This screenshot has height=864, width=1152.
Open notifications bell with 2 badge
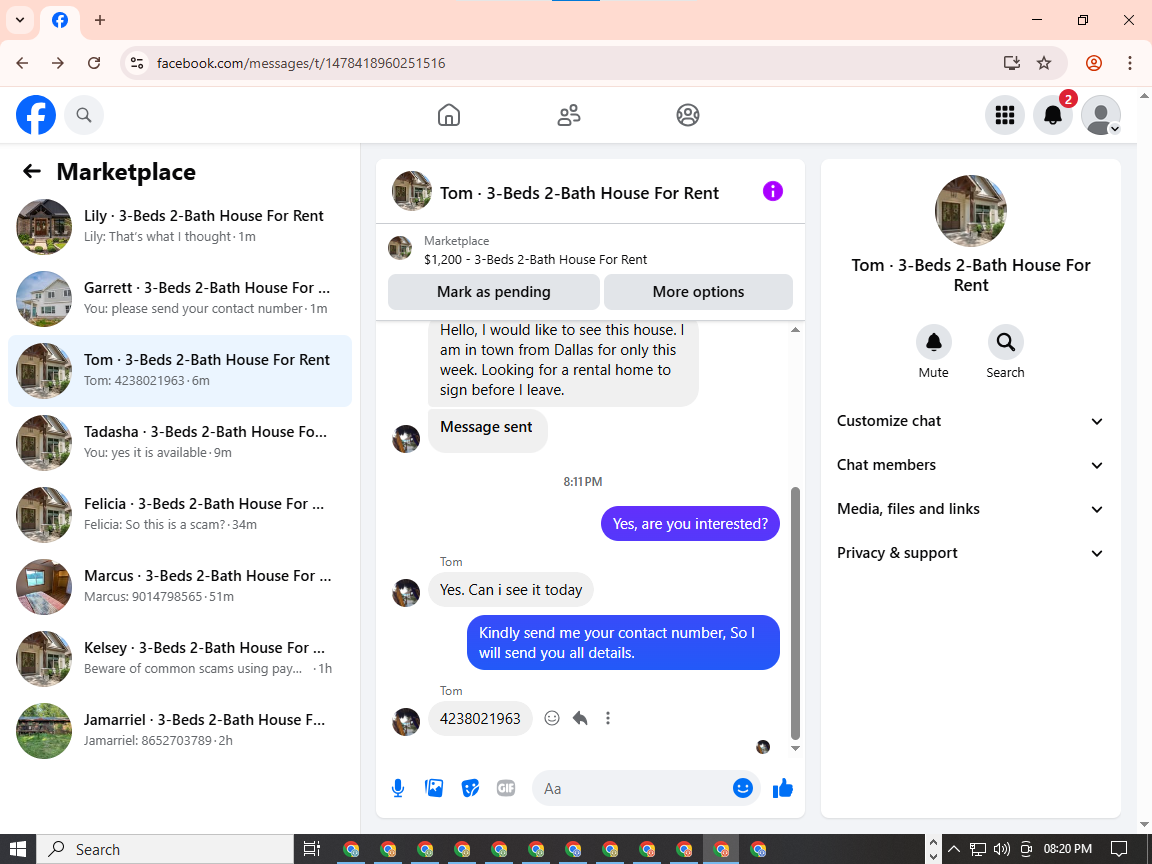[x=1053, y=115]
